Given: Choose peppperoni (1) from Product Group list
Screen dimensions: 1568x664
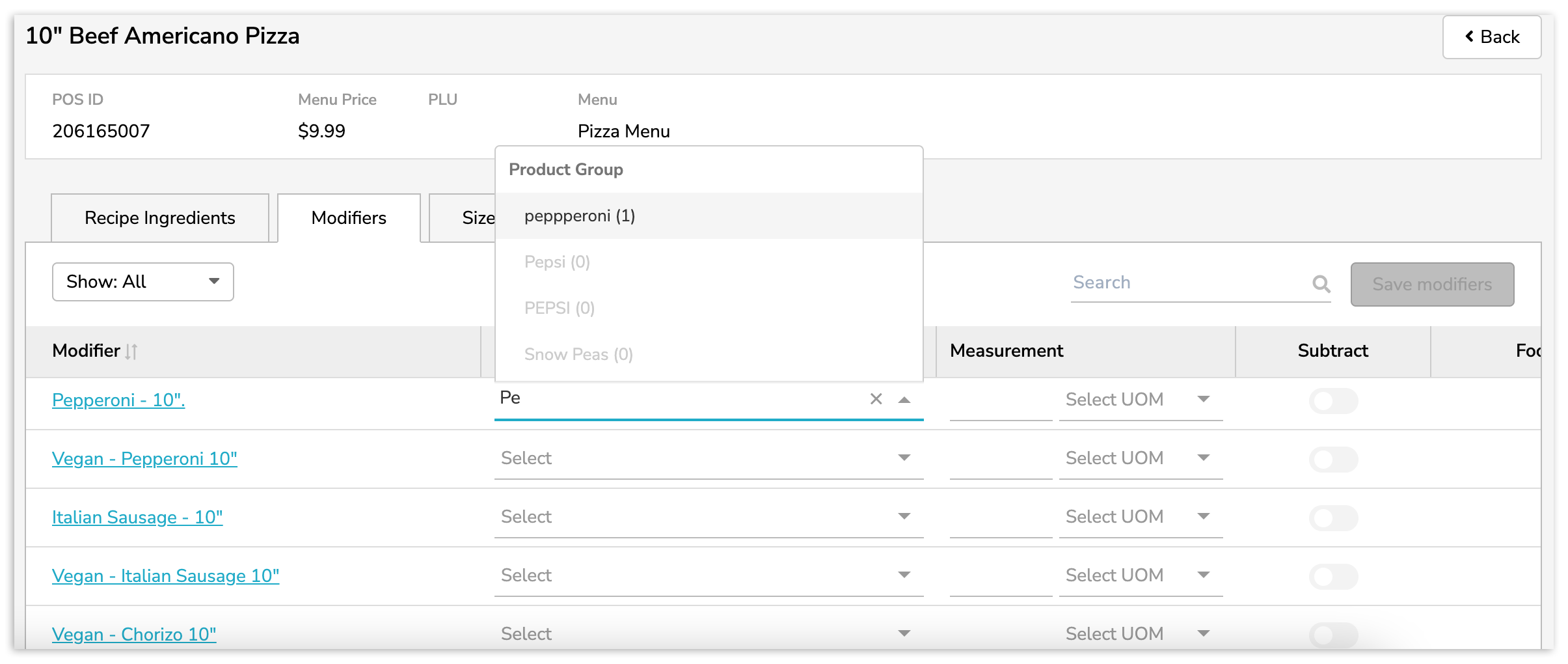Looking at the screenshot, I should pos(579,216).
